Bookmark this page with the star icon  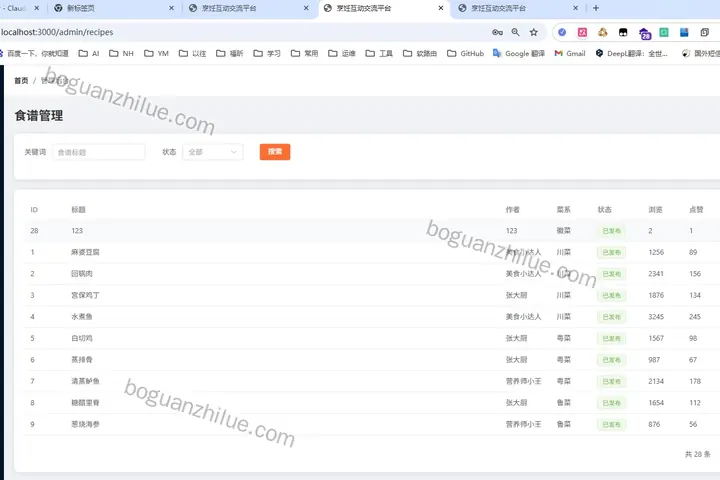pyautogui.click(x=534, y=32)
